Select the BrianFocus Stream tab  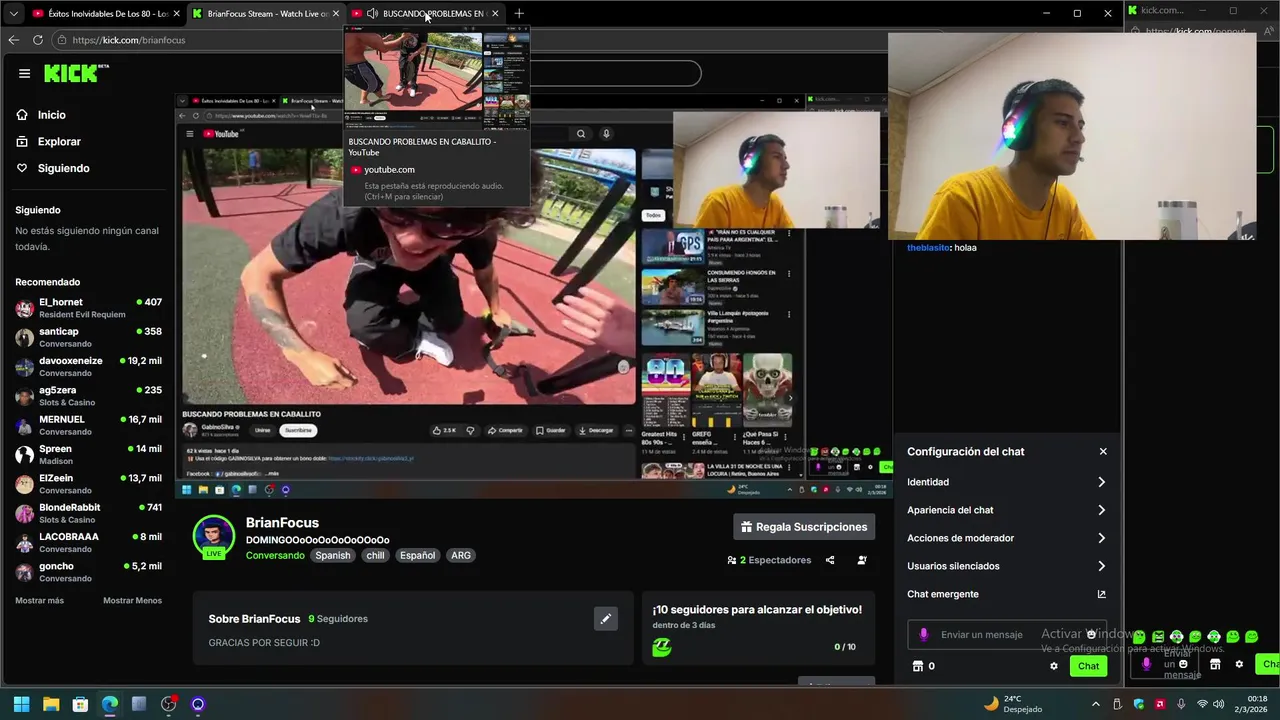265,14
